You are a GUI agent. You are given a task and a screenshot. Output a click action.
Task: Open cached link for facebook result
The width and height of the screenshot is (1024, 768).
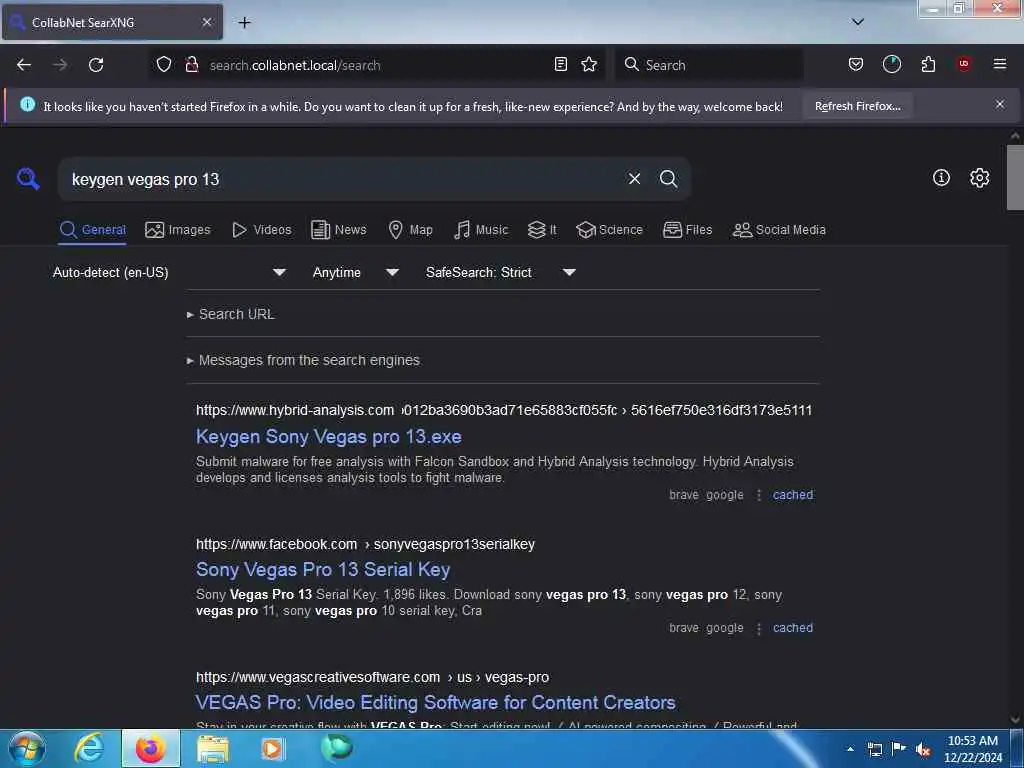793,628
